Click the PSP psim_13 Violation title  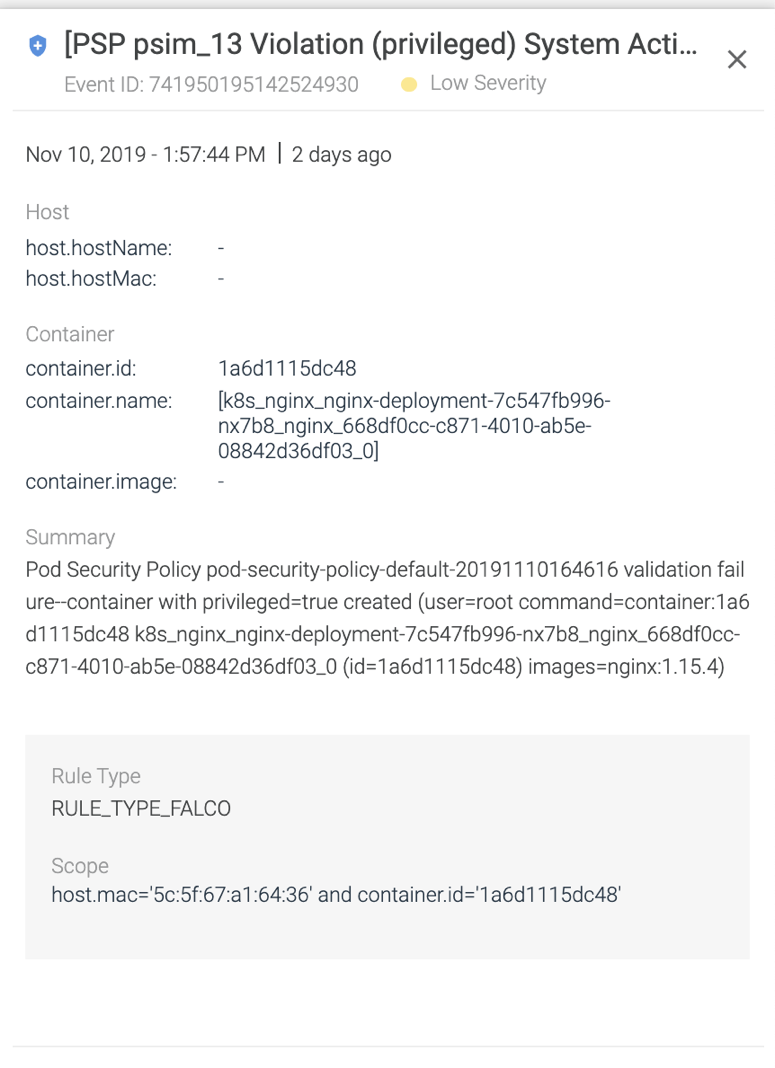pos(381,44)
